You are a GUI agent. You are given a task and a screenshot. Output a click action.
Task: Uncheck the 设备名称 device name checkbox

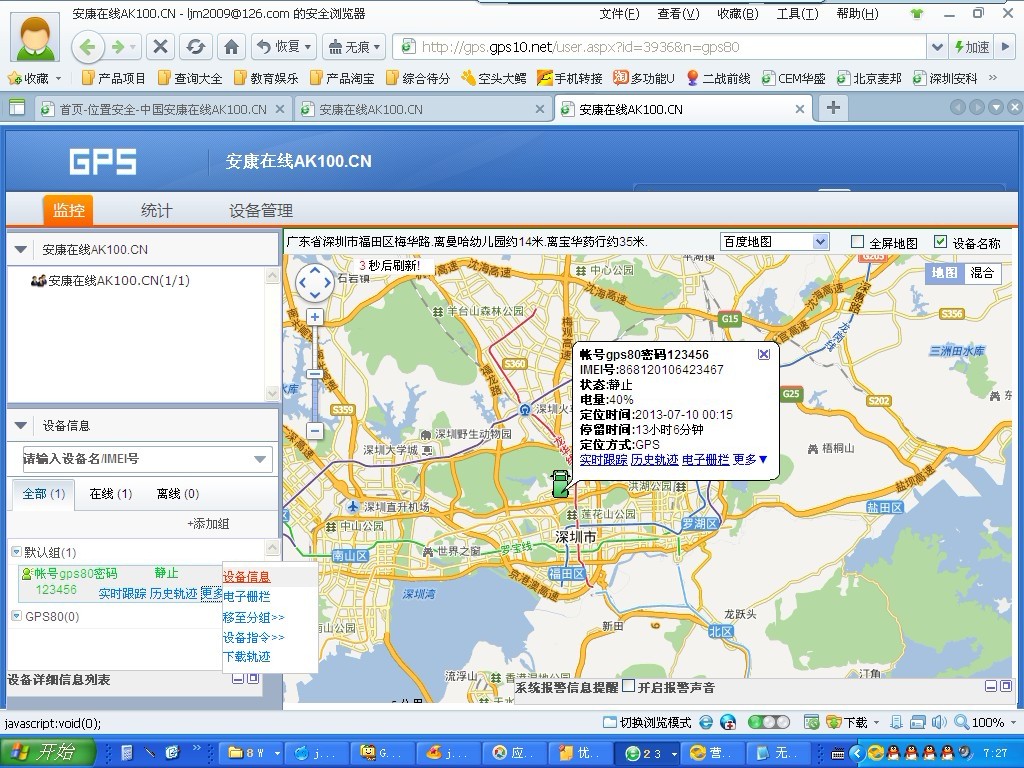click(940, 242)
